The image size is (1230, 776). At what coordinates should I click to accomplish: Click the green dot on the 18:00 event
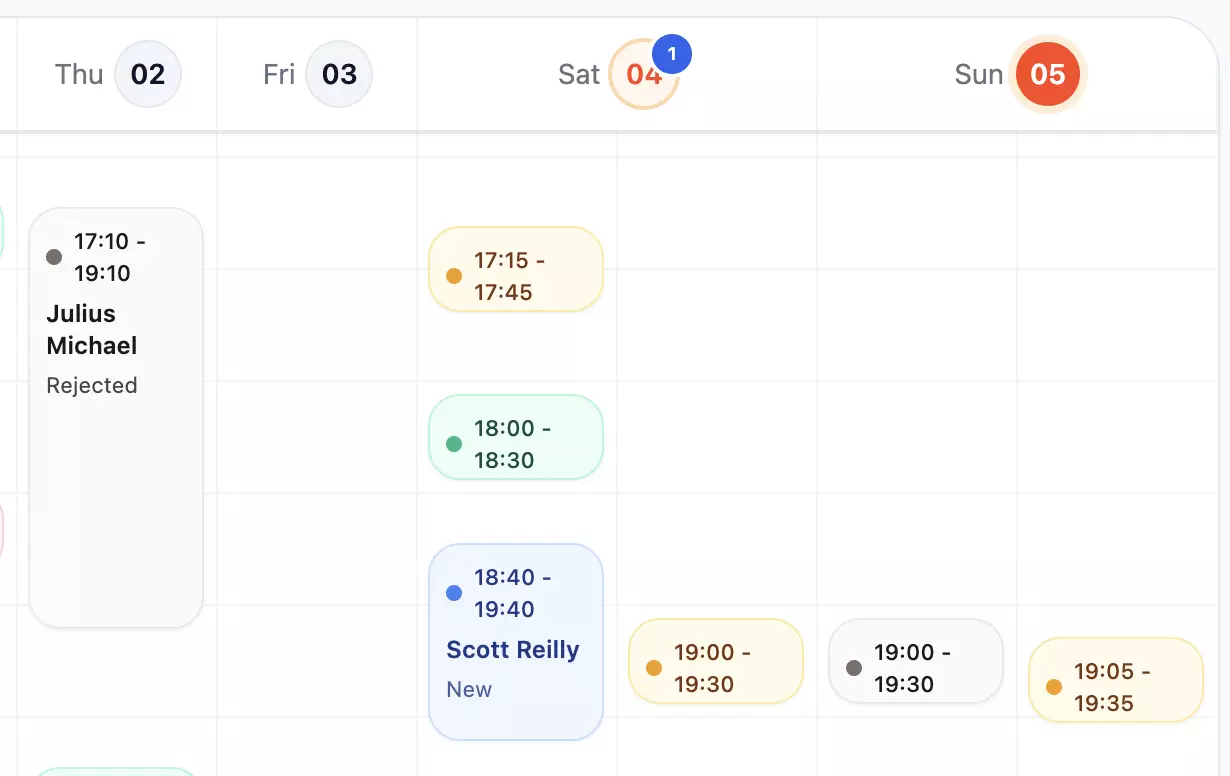point(453,442)
